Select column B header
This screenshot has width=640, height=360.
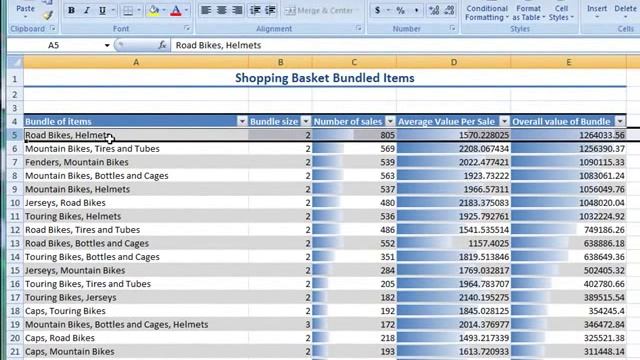280,62
